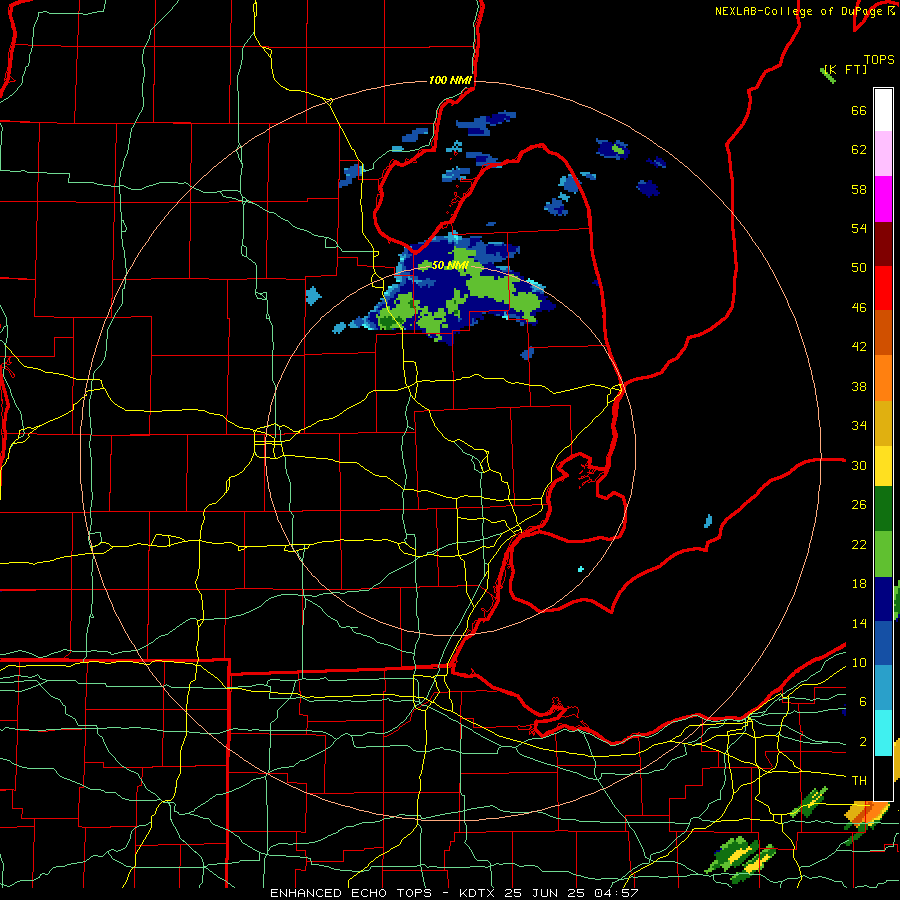
Task: Click the gold legend swatch
Action: coord(883,423)
